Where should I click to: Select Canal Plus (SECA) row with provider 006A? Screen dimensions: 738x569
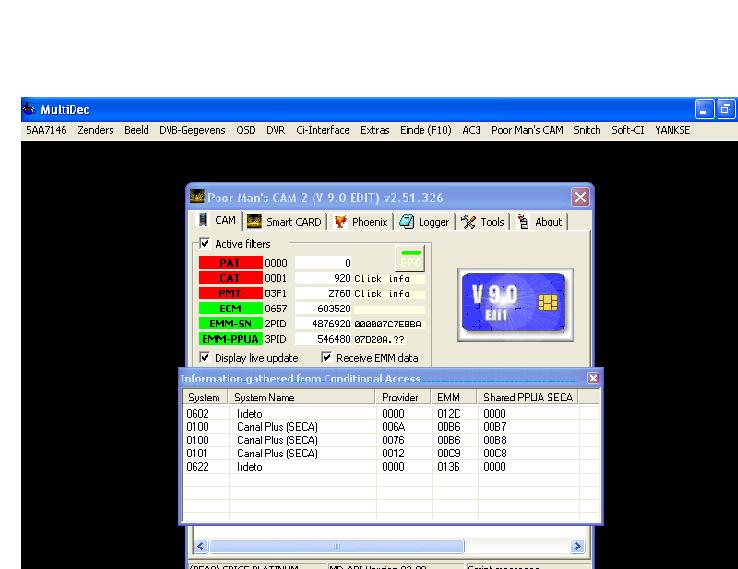click(391, 427)
